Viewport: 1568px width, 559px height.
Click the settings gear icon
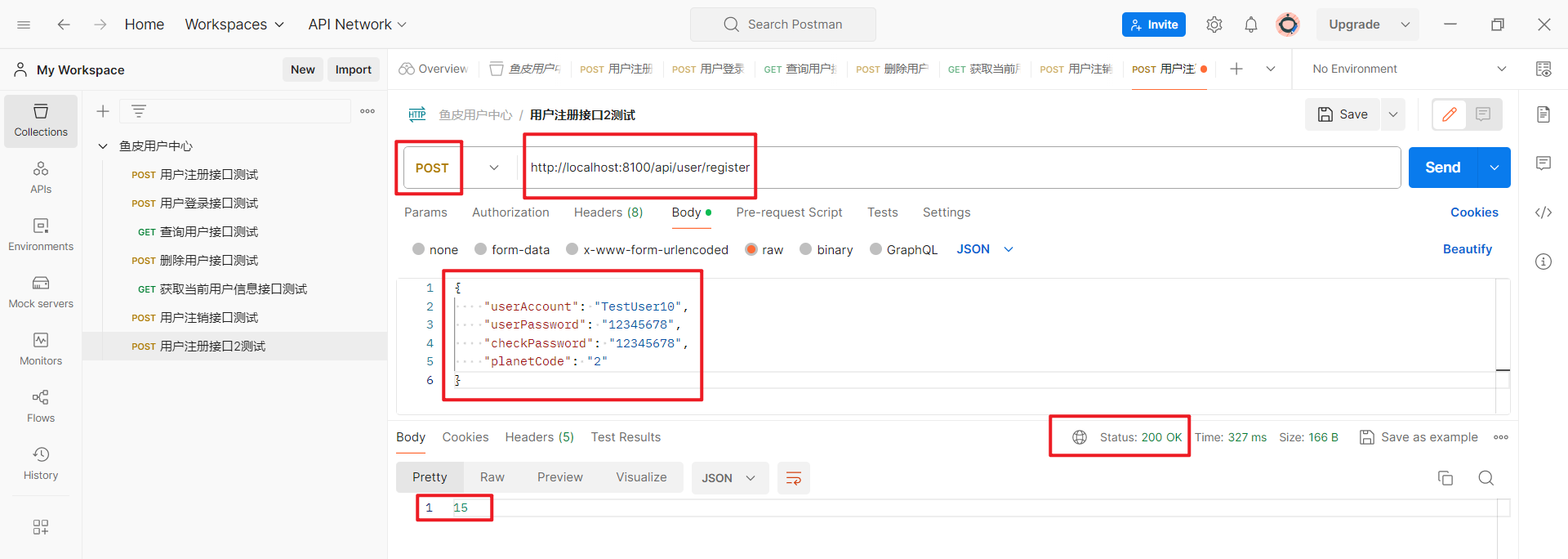(1214, 25)
